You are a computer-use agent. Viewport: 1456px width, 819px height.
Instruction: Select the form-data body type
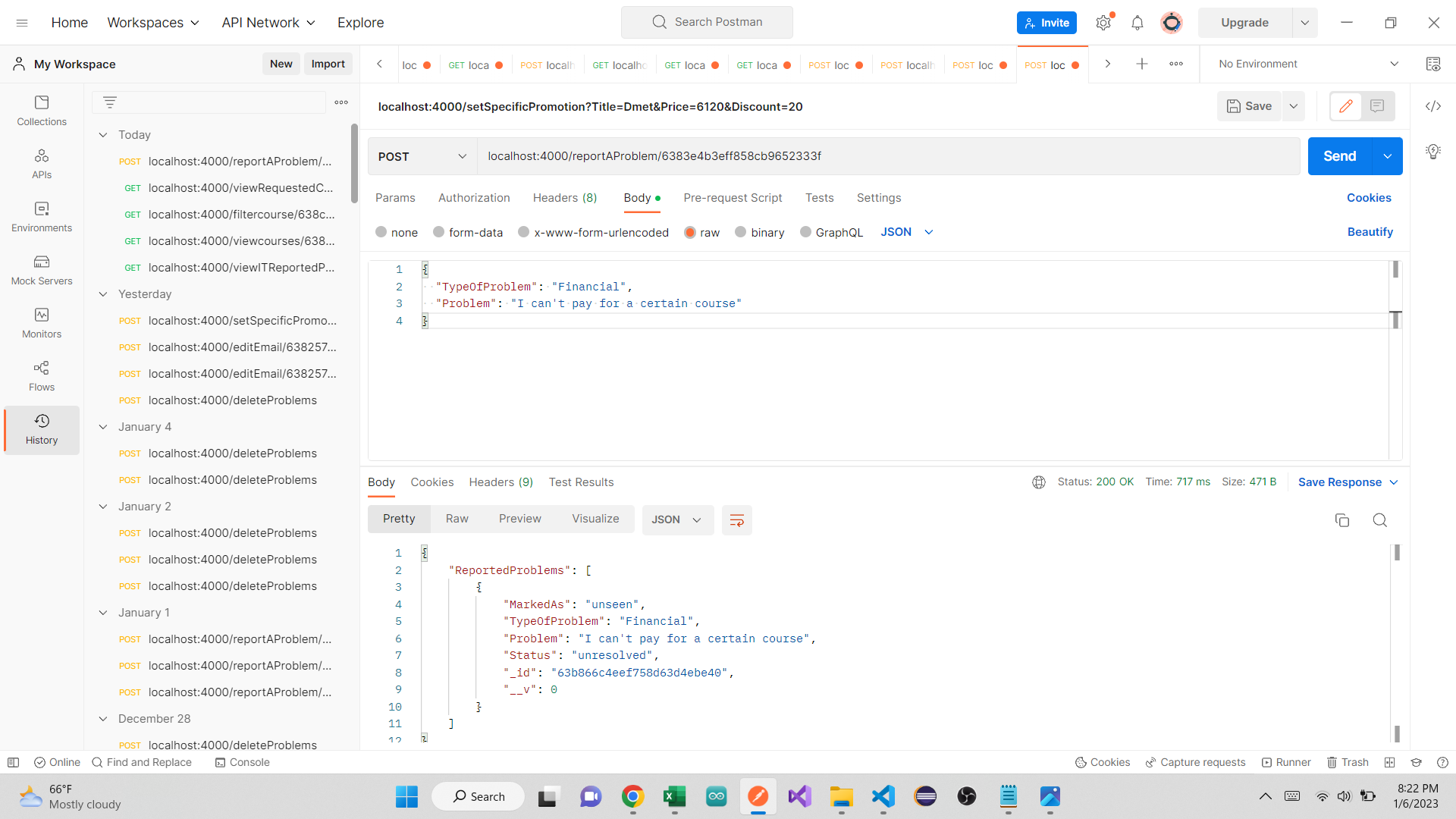click(x=468, y=232)
